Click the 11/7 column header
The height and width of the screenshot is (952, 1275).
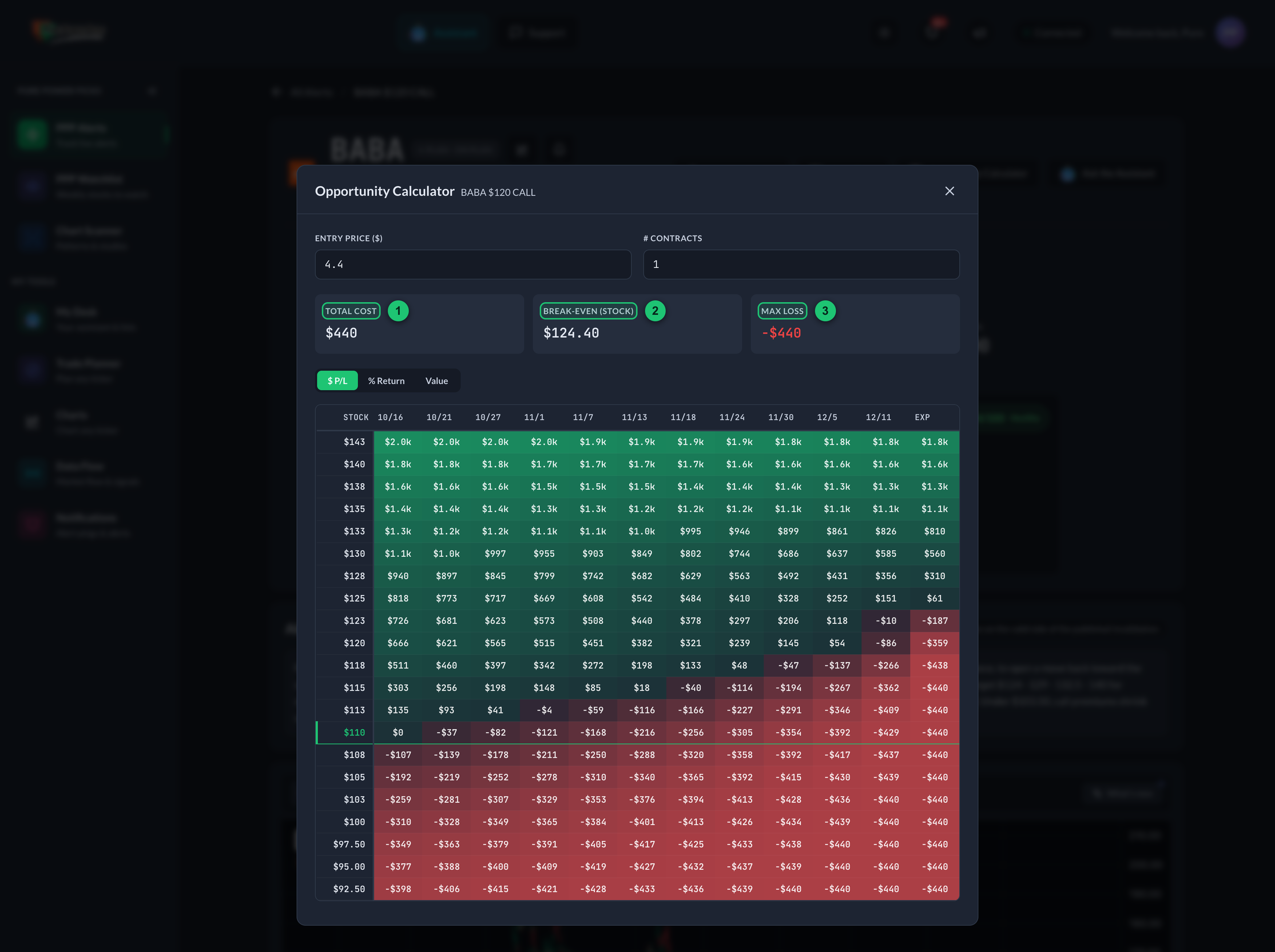tap(583, 417)
